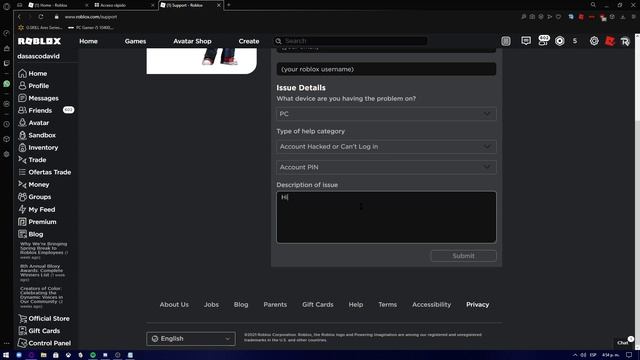Focus the Description of issue text area
Image resolution: width=640 pixels, height=360 pixels.
386,217
